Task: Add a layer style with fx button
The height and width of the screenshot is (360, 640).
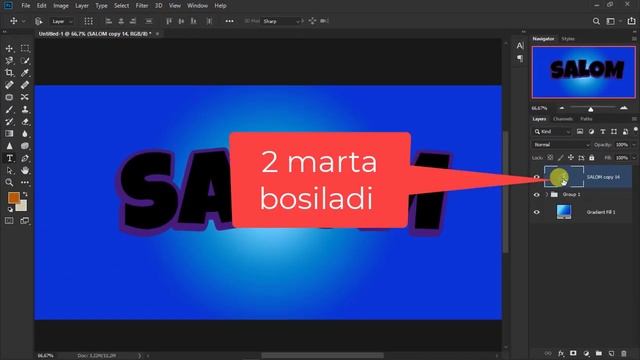Action: (x=561, y=353)
